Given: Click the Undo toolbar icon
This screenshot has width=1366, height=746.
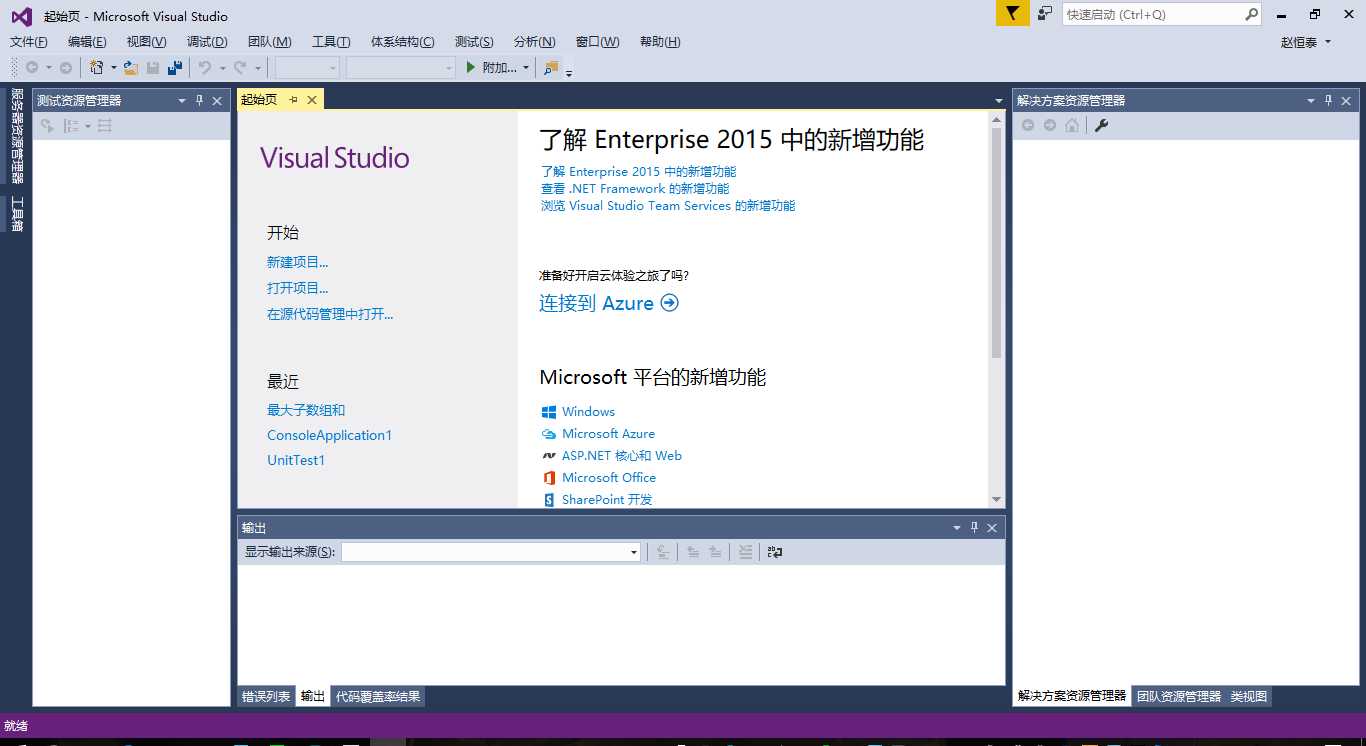Looking at the screenshot, I should (205, 68).
